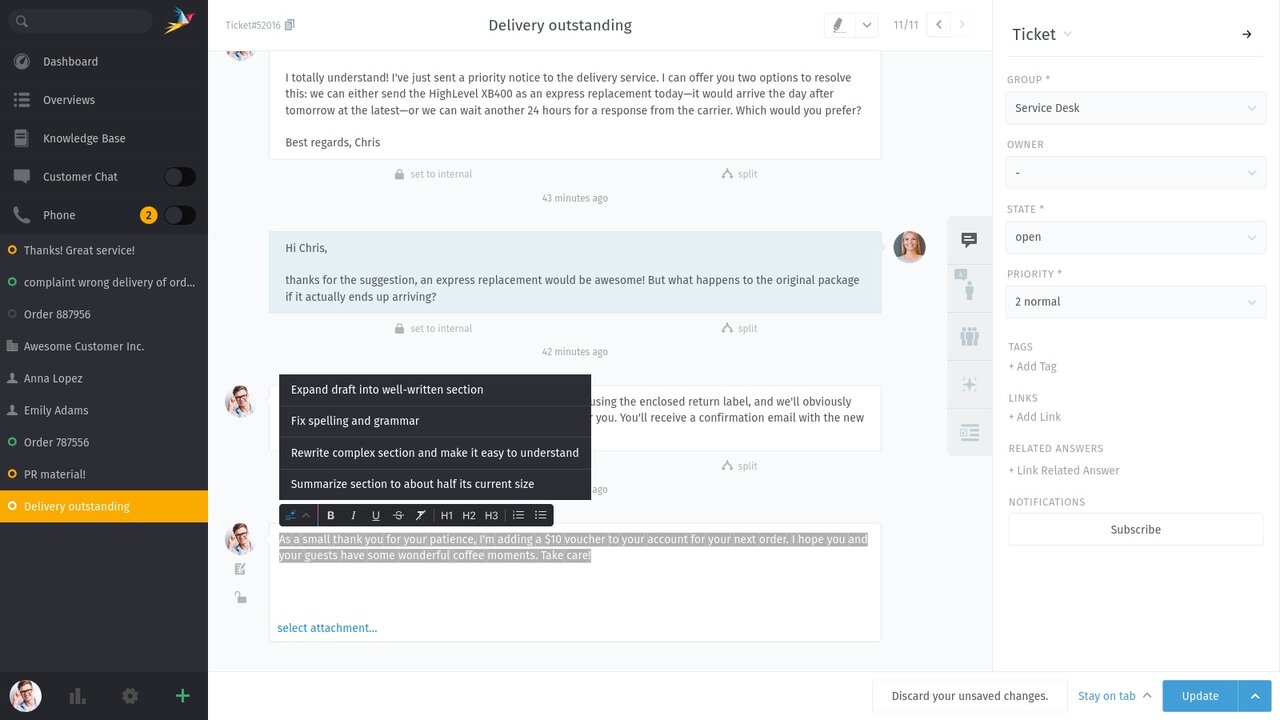
Task: Enable the Customer Chat toggle
Action: 179,176
